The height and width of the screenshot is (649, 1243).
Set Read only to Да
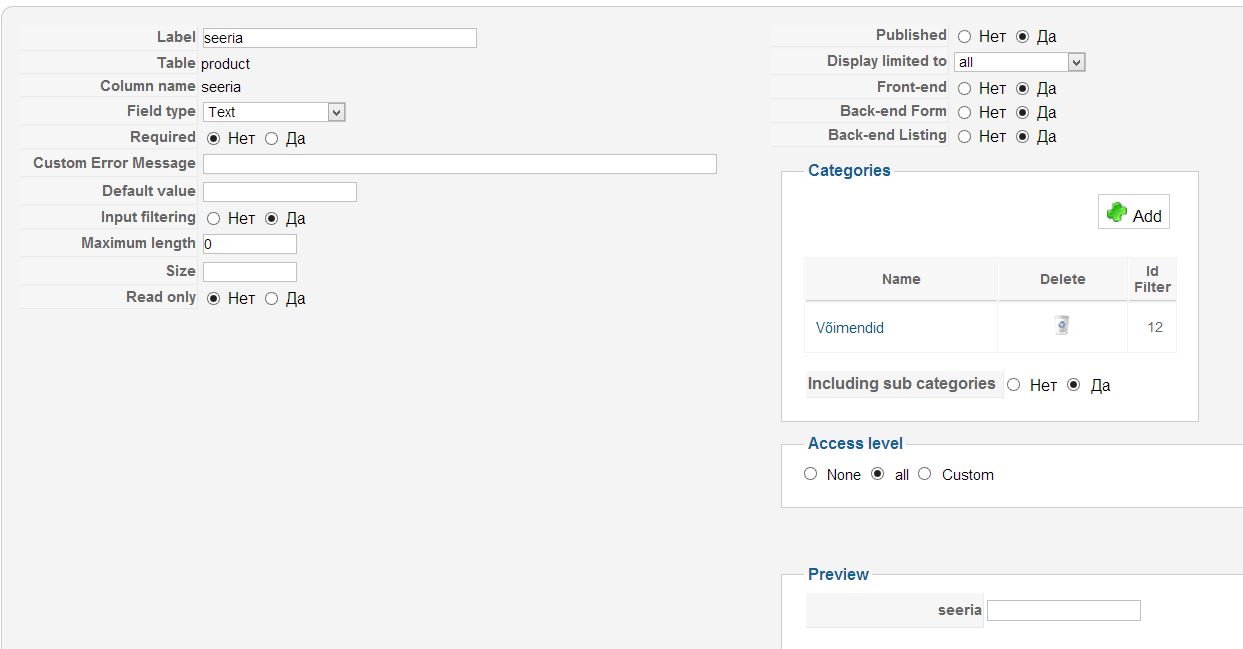click(272, 299)
